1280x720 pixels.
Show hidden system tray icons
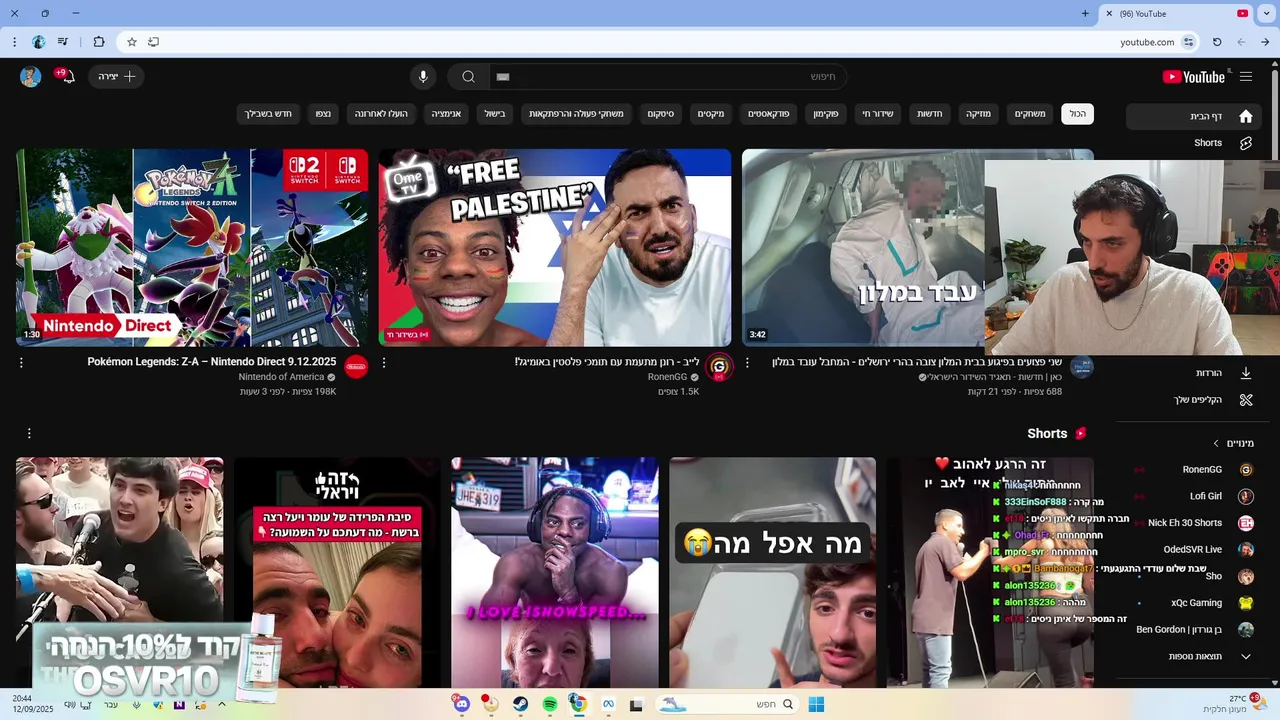click(x=221, y=704)
